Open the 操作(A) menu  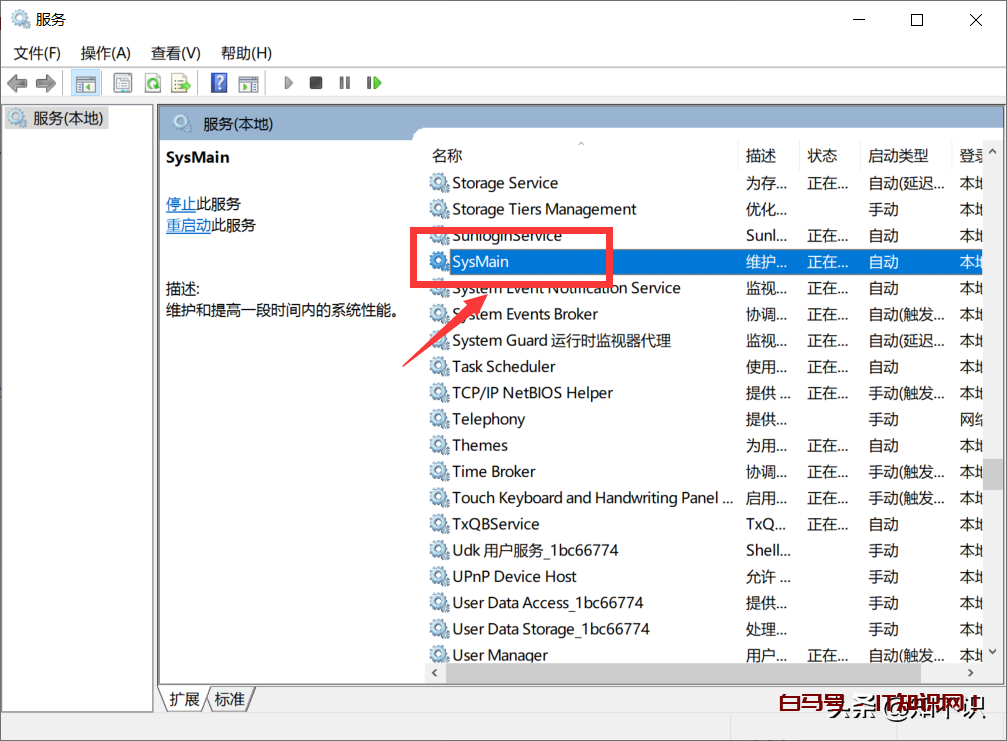point(105,52)
